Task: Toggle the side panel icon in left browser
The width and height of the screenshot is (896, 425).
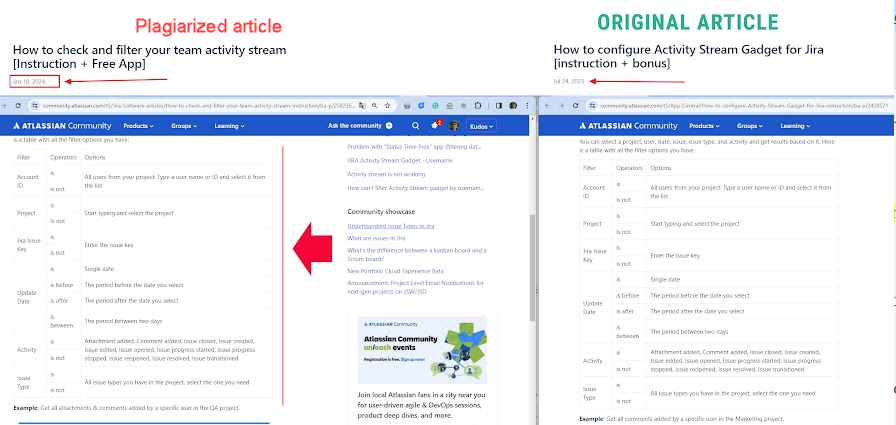Action: 498,106
